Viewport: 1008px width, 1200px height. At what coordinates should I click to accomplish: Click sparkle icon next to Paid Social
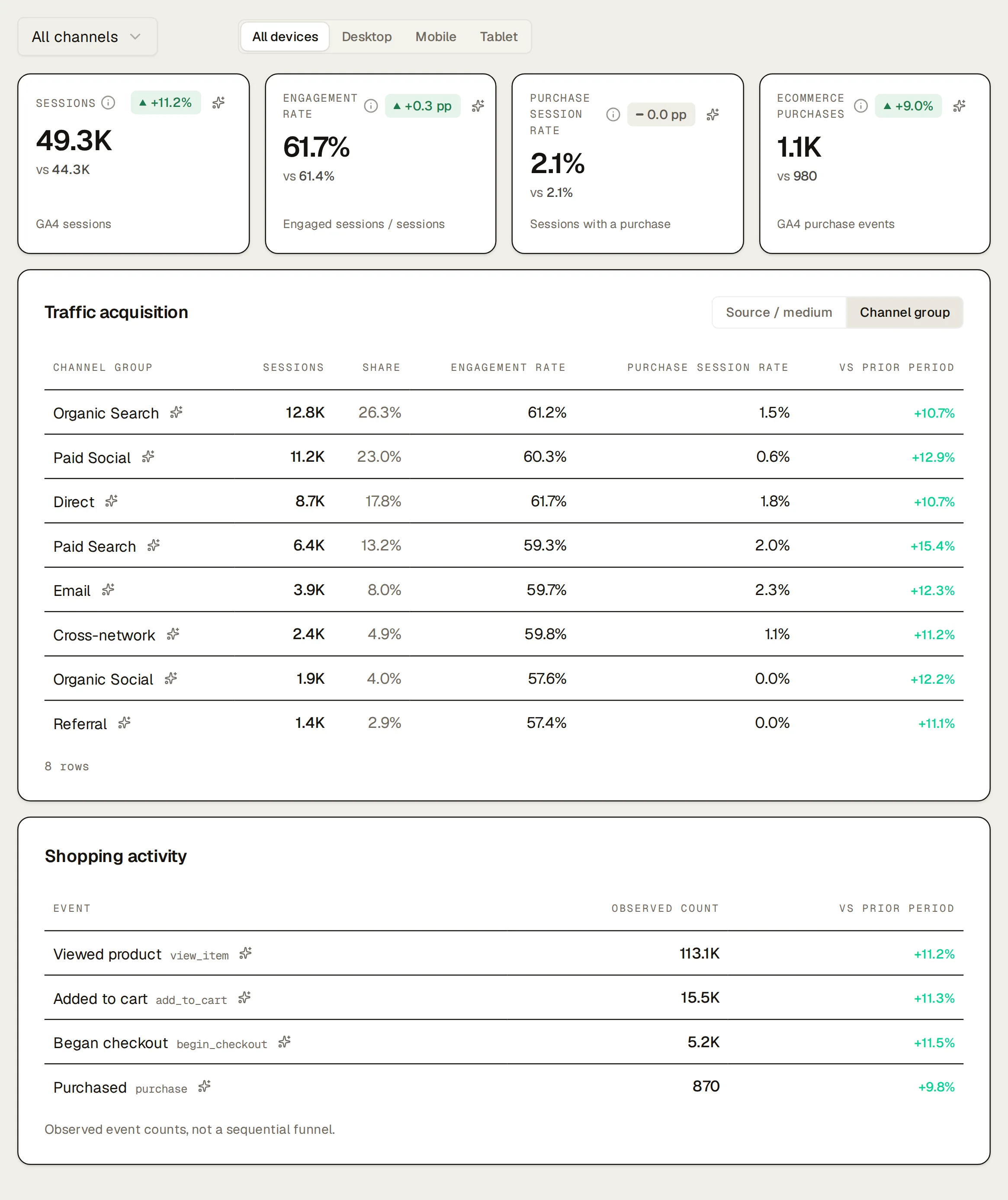click(148, 457)
